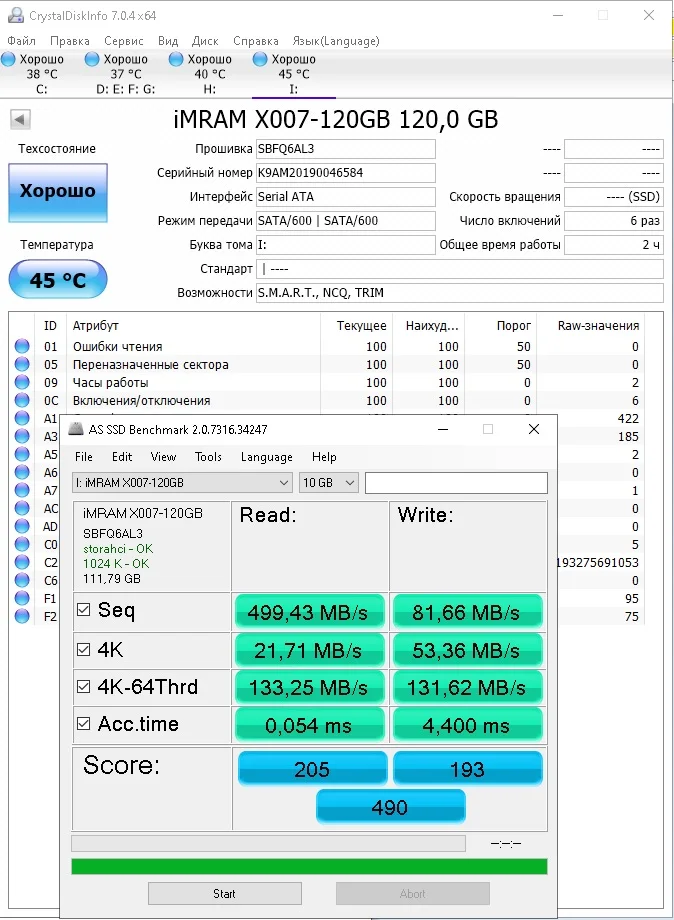Select the H: disk status circle
674x920 pixels.
click(x=176, y=59)
